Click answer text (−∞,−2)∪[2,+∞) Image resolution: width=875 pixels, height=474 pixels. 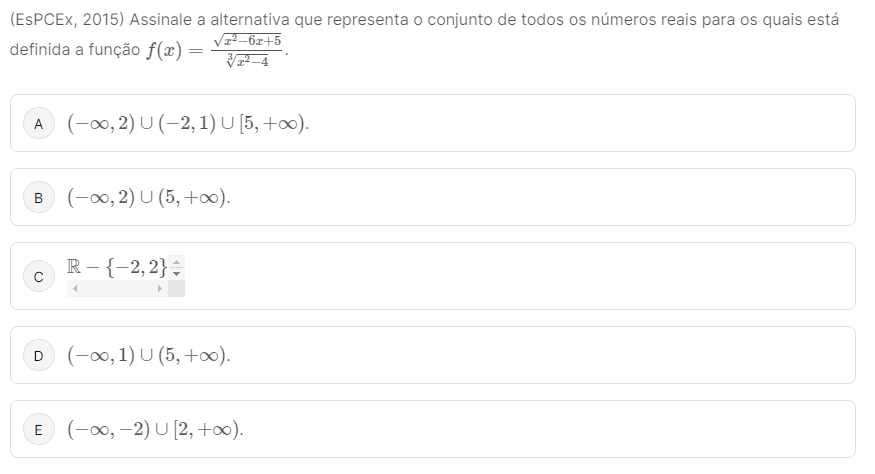[x=155, y=429]
